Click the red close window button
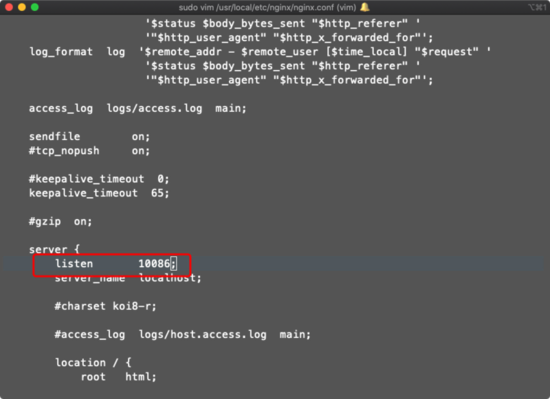This screenshot has width=550, height=399. point(9,7)
